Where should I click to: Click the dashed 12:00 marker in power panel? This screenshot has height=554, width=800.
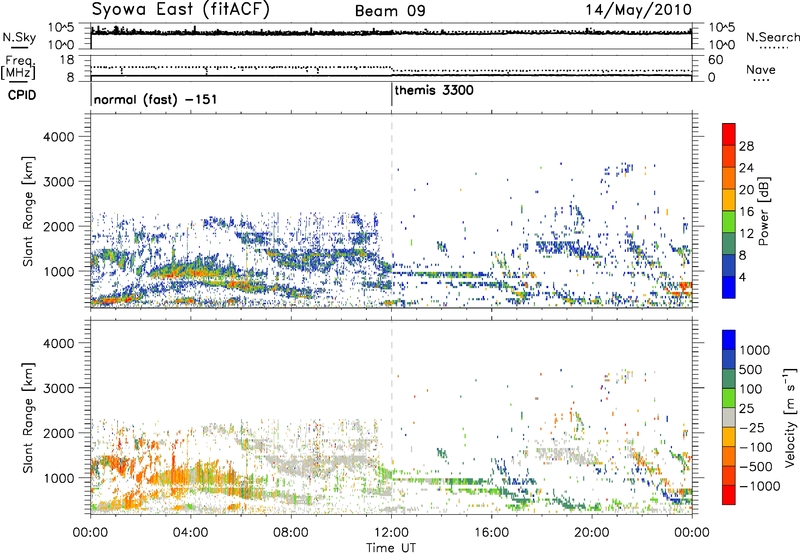(391, 211)
